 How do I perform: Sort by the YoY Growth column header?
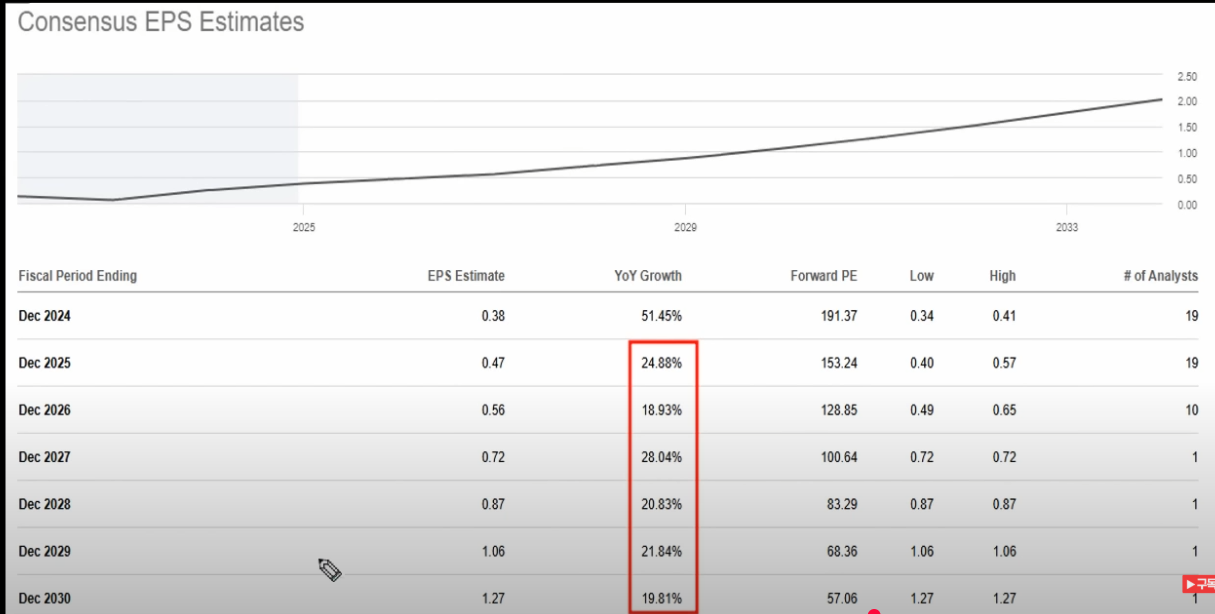(x=648, y=276)
